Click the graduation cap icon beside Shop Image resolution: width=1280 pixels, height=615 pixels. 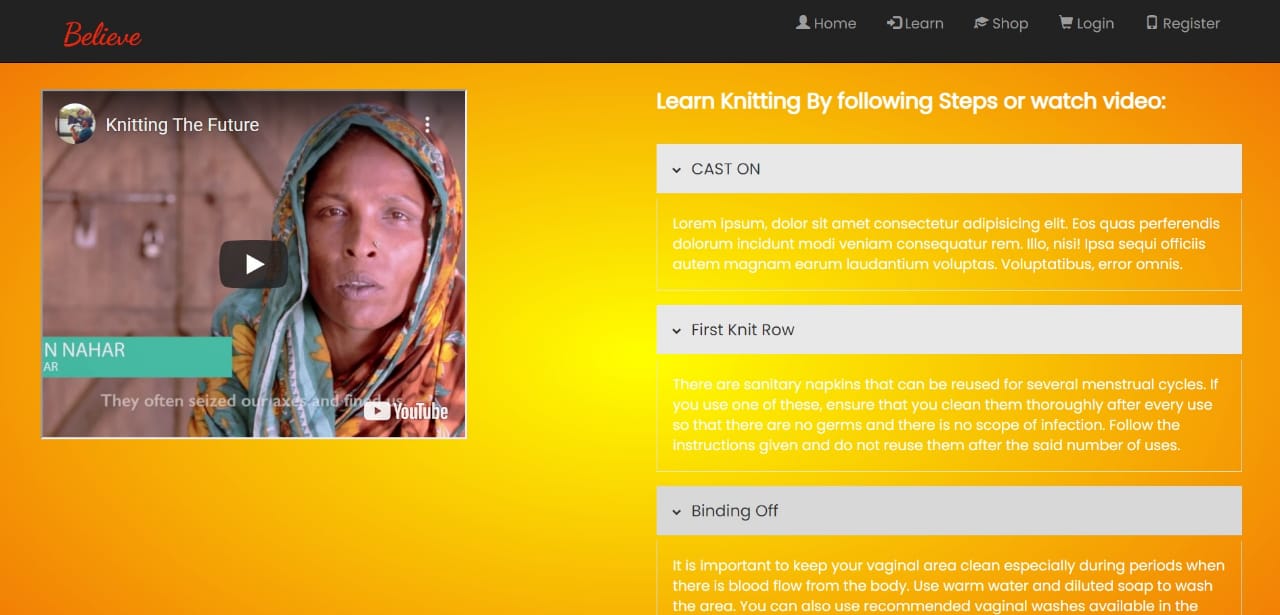(981, 22)
